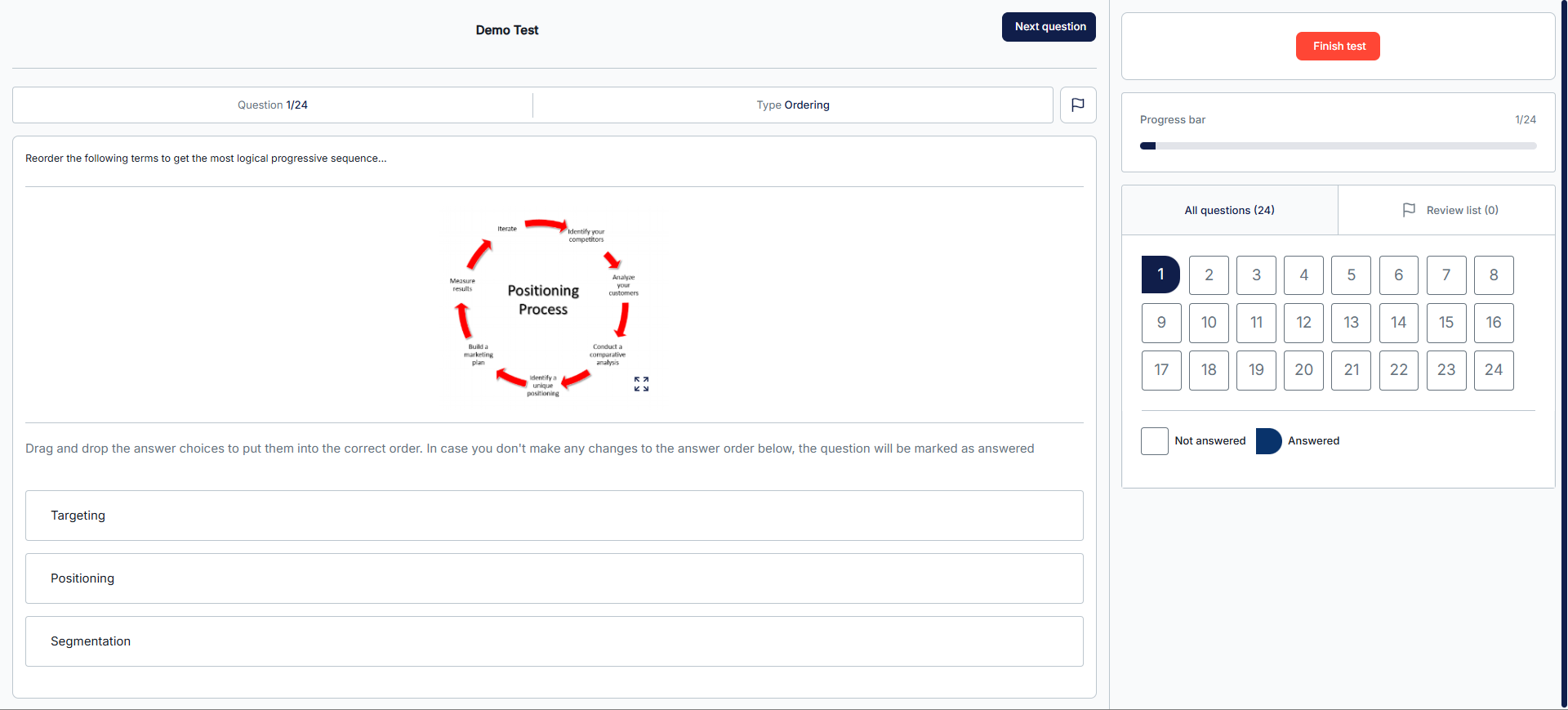Click the progress bar track

pos(1338,146)
